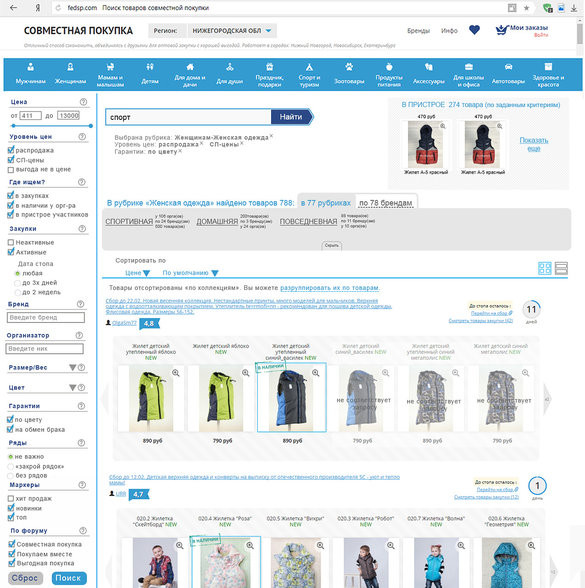Switch to the по 78 брендам tab

pyautogui.click(x=386, y=203)
